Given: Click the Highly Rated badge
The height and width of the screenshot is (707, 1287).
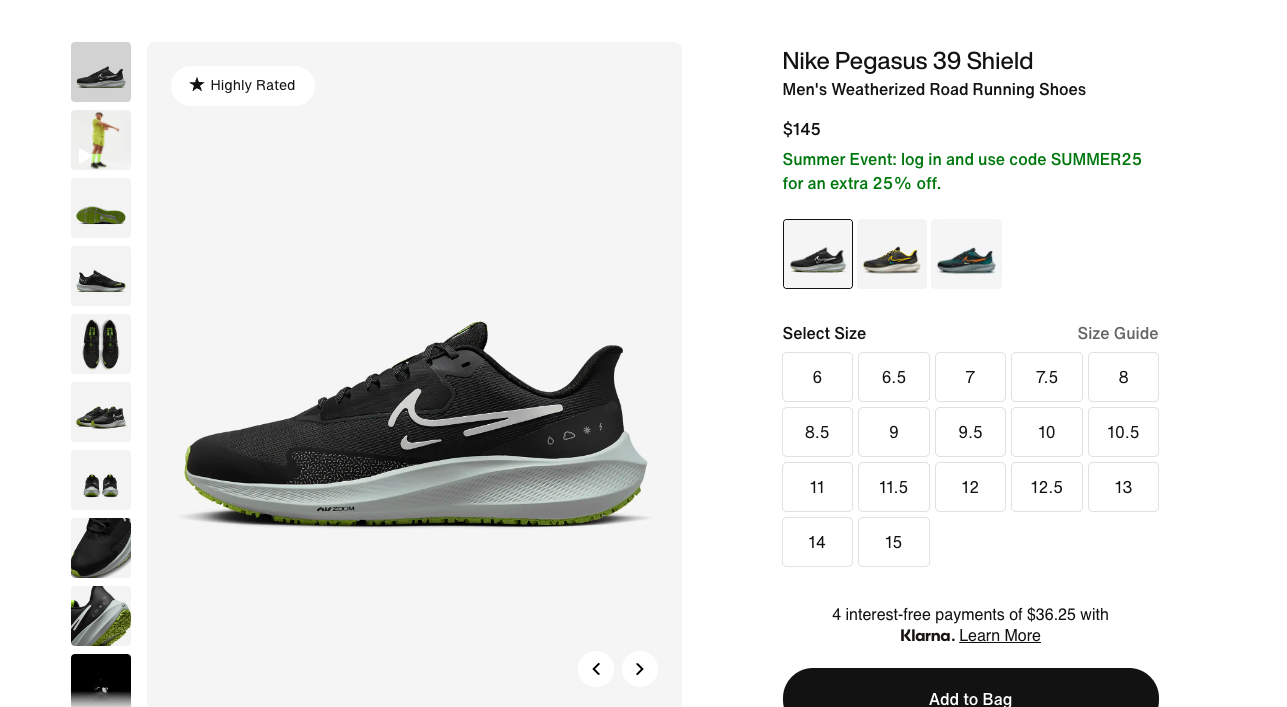Looking at the screenshot, I should click(x=243, y=86).
